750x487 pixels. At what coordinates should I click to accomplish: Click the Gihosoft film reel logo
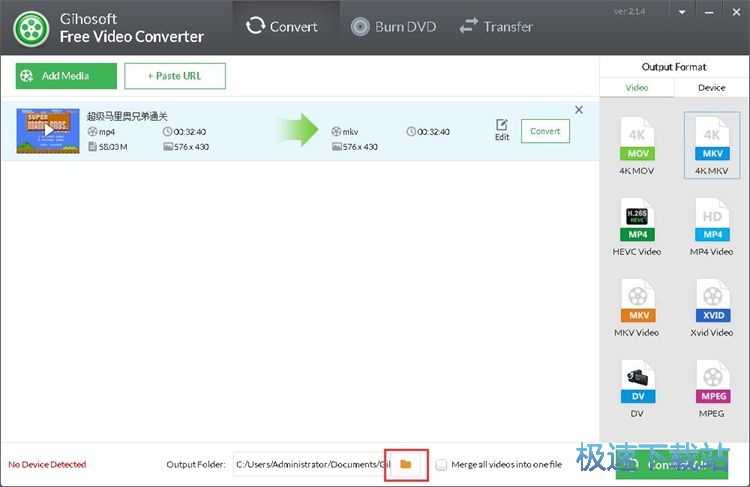tap(31, 29)
